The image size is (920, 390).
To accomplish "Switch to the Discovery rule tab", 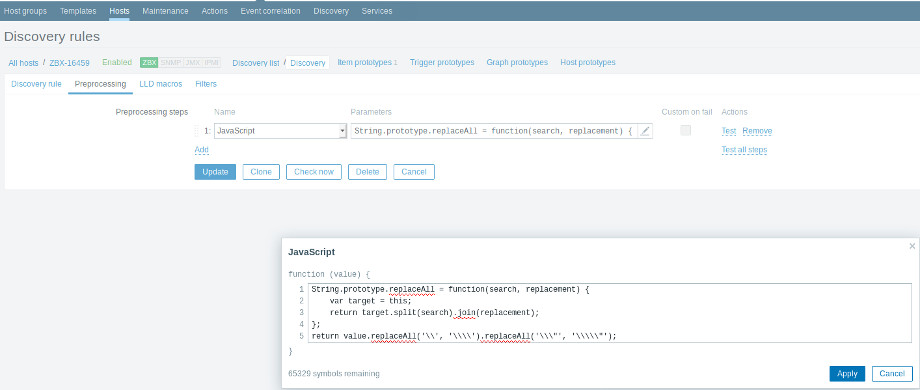I will [x=36, y=84].
